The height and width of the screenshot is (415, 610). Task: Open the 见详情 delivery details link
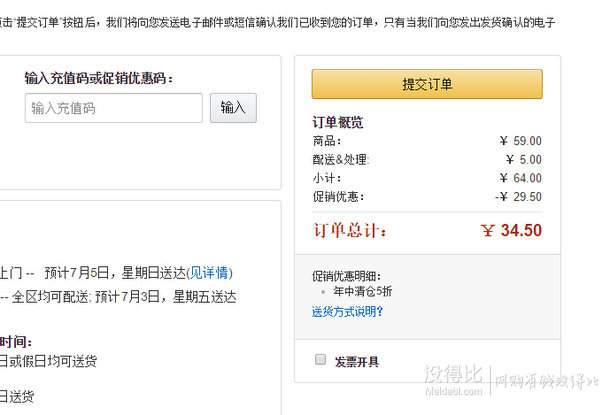209,273
